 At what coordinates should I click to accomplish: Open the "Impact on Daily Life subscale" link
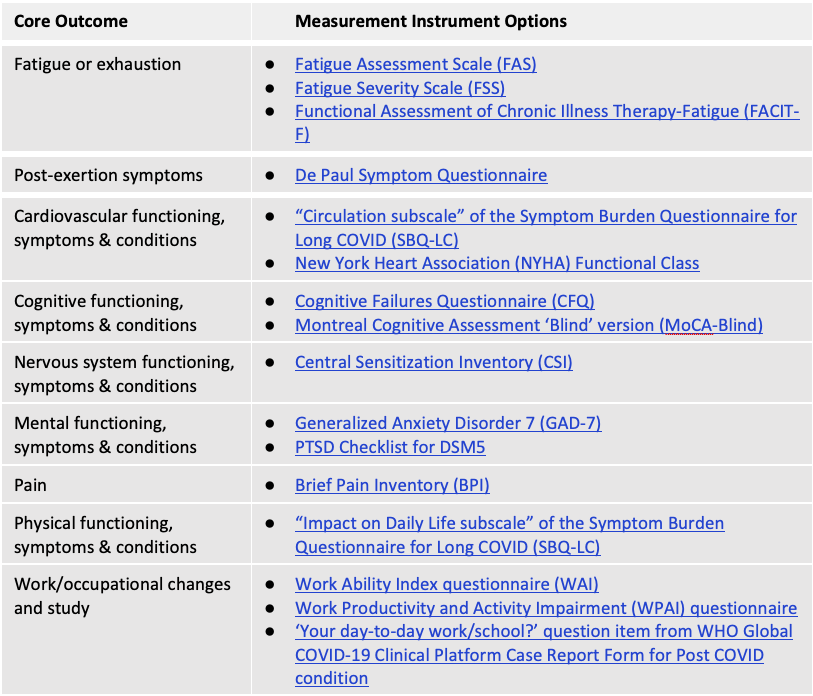point(509,523)
